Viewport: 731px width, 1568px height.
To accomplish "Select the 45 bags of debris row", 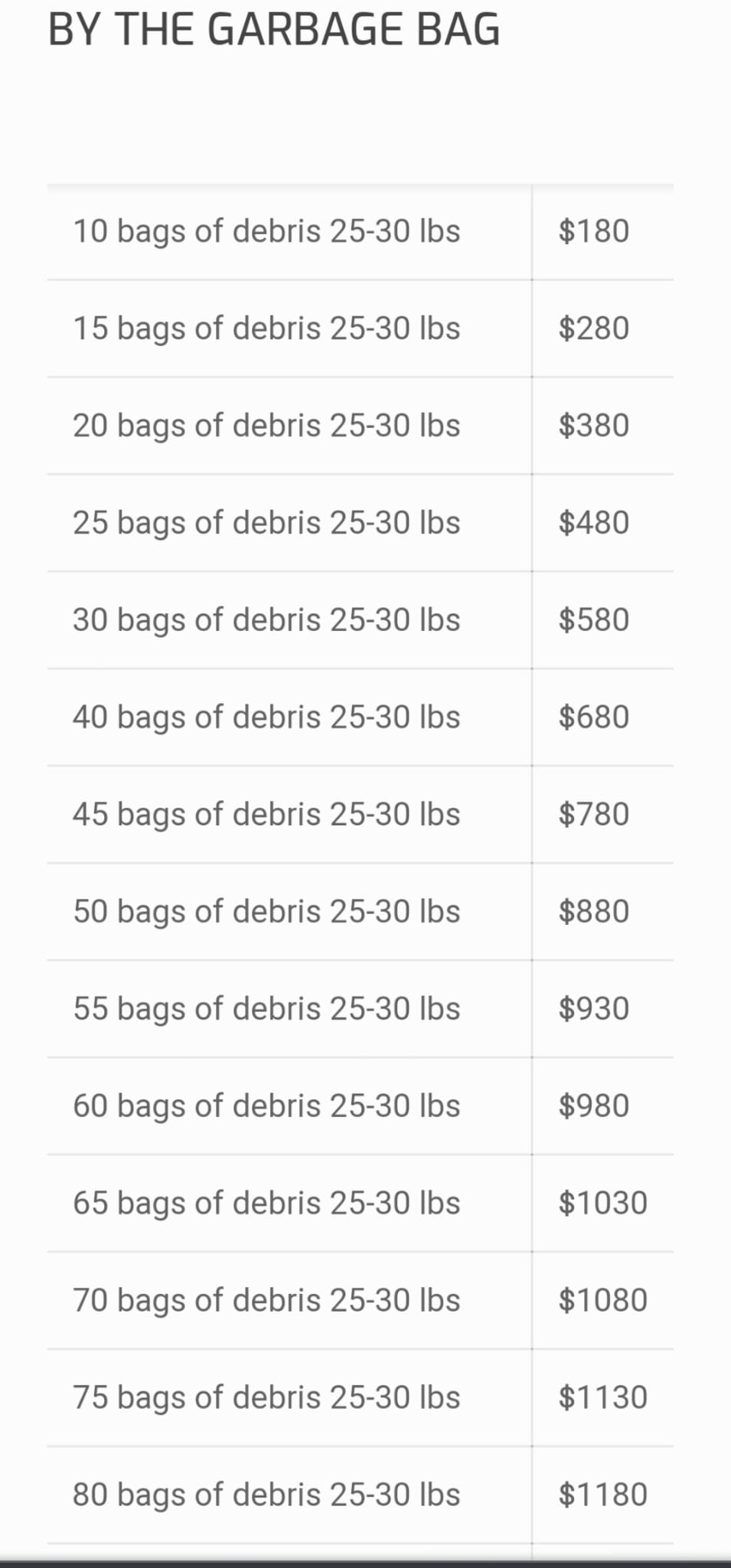I will (266, 815).
